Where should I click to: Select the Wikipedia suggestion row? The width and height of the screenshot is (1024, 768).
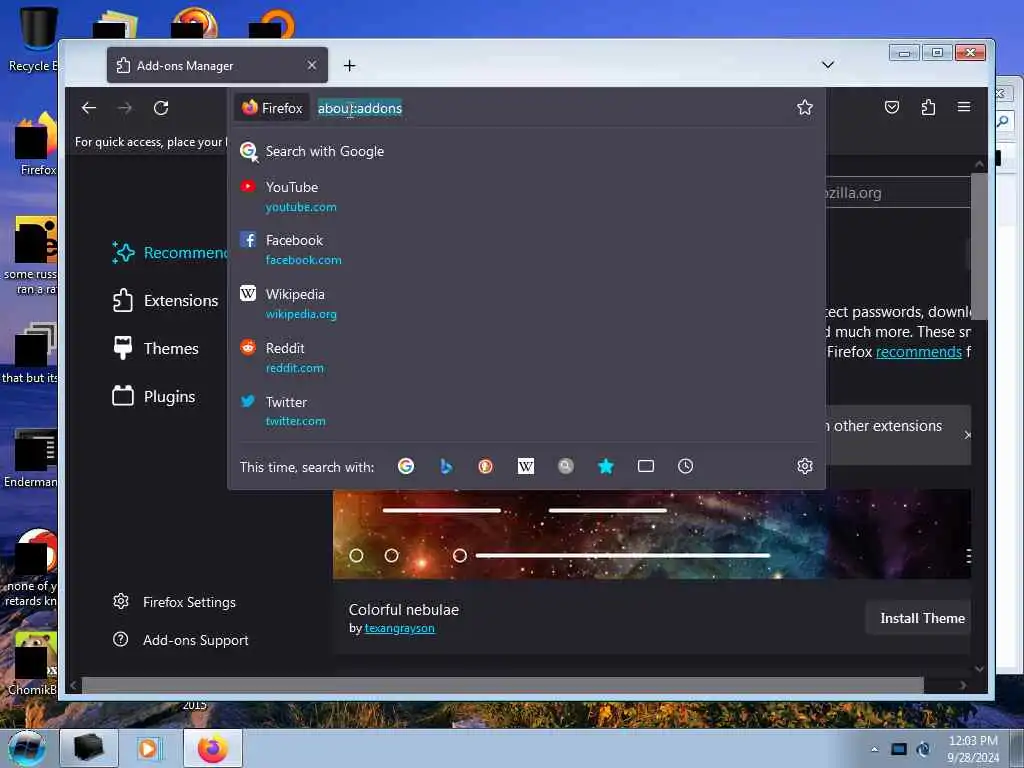[526, 304]
